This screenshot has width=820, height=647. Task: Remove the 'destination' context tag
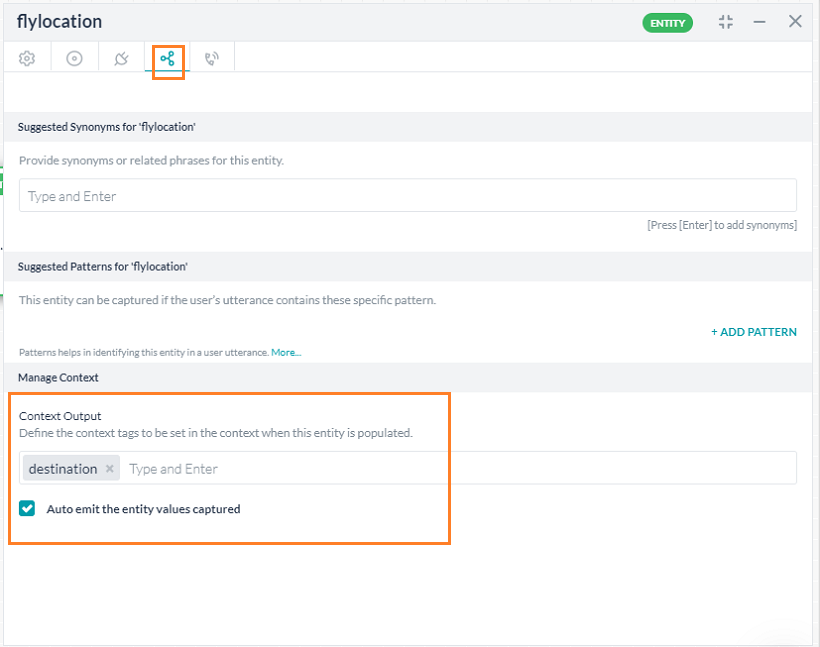point(110,469)
